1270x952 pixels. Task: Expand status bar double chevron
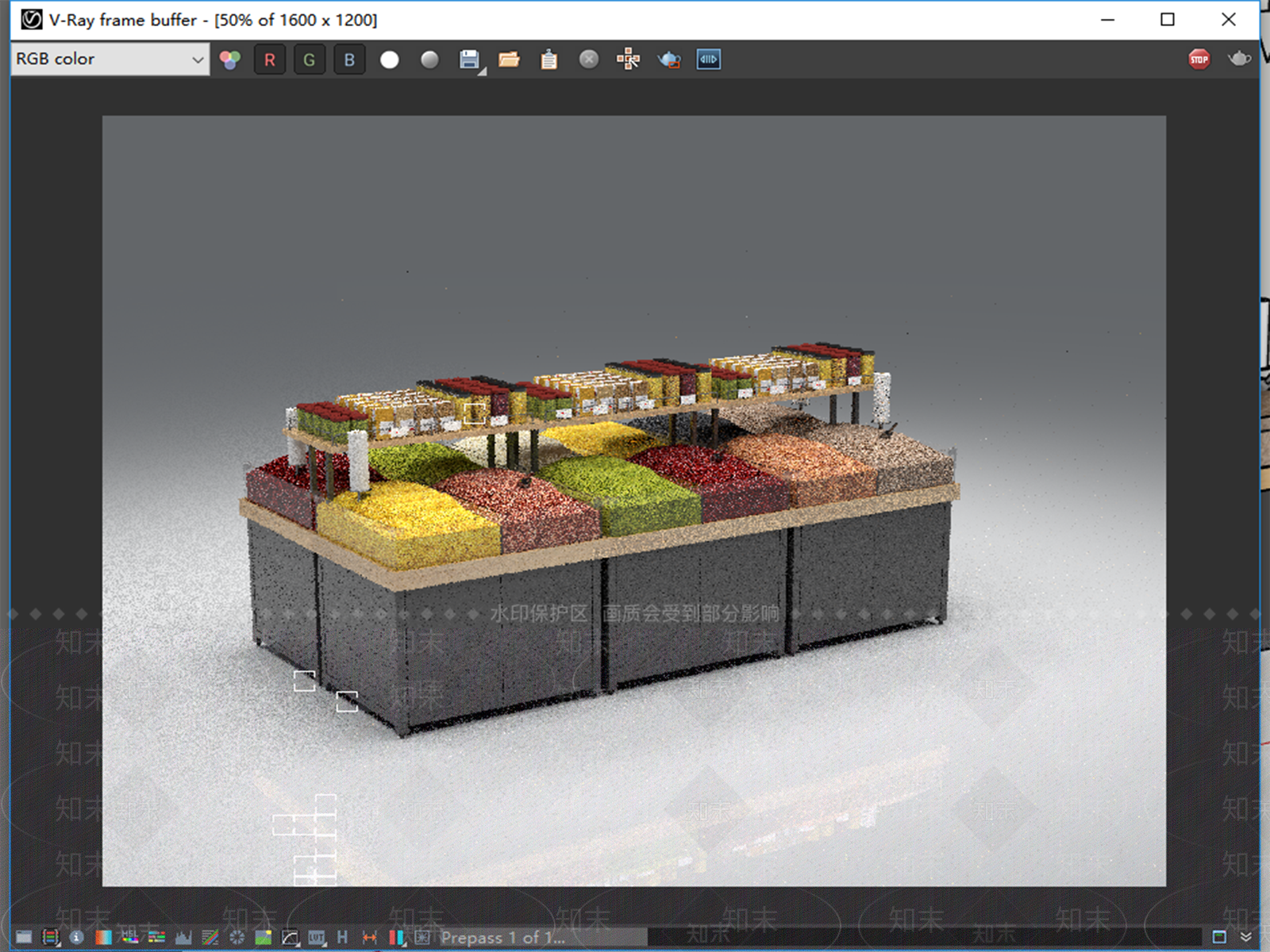pyautogui.click(x=1246, y=937)
